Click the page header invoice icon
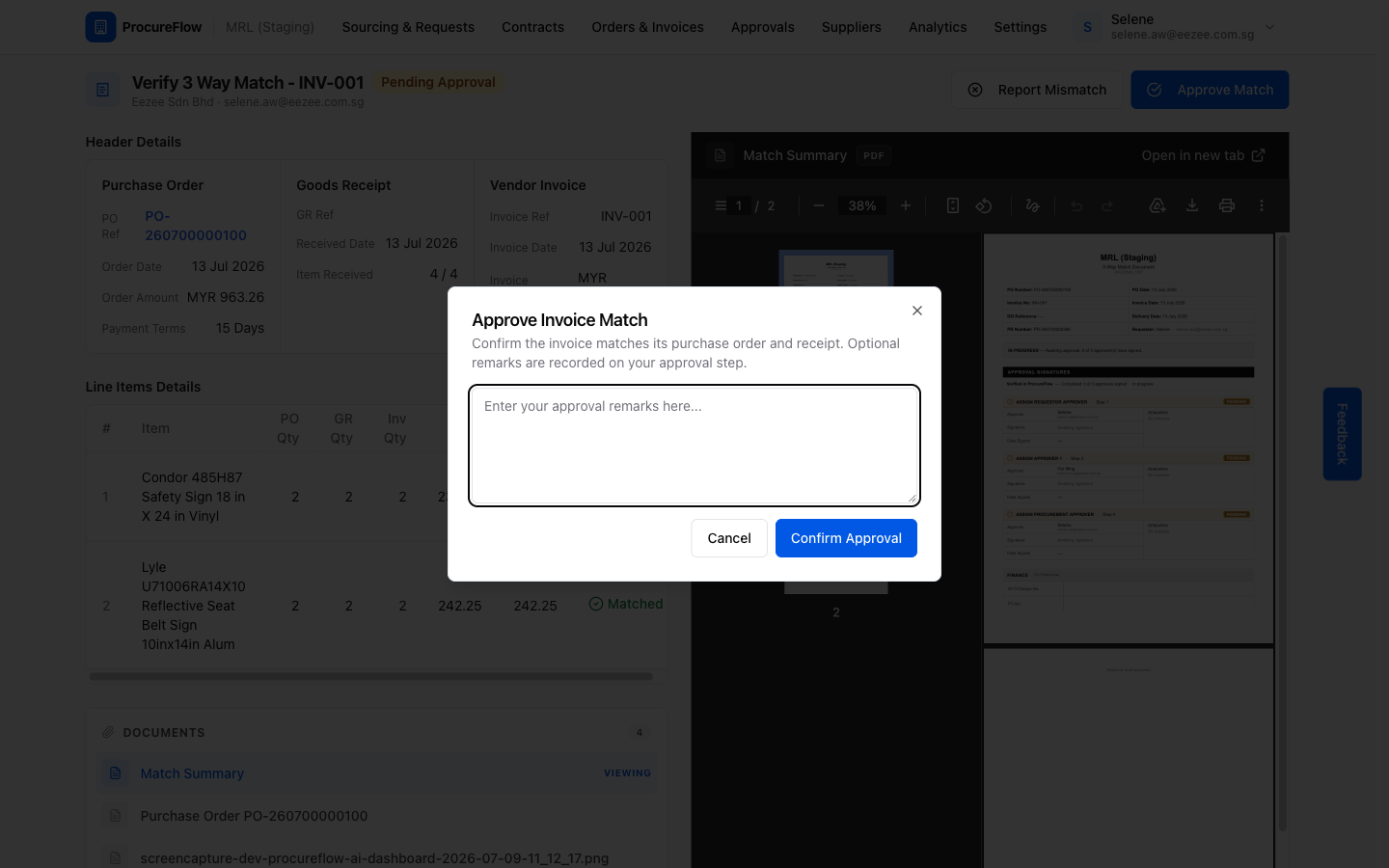1389x868 pixels. tap(102, 90)
